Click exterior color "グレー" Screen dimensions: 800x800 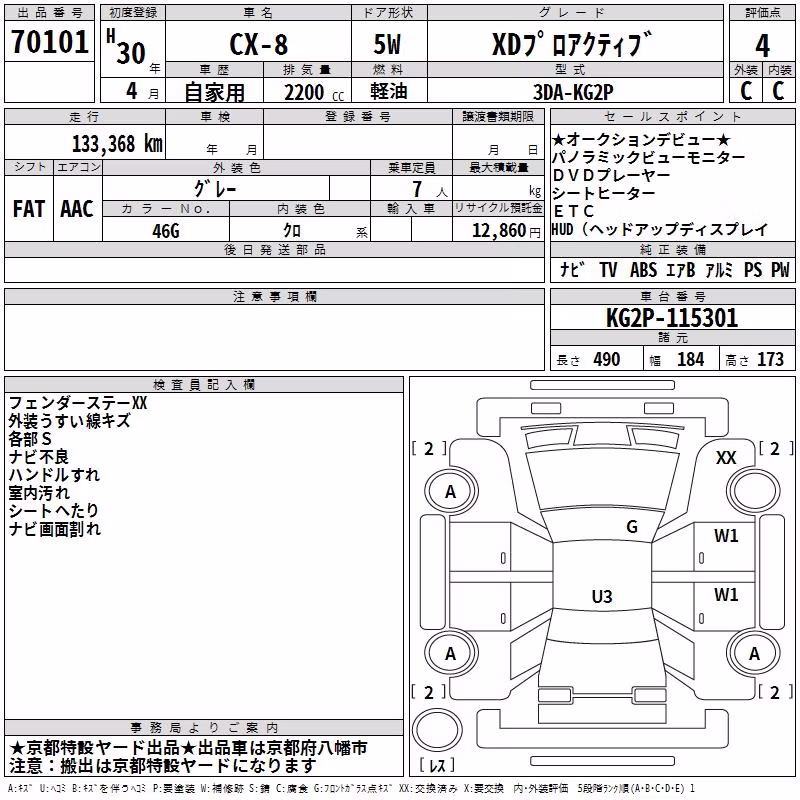[215, 189]
